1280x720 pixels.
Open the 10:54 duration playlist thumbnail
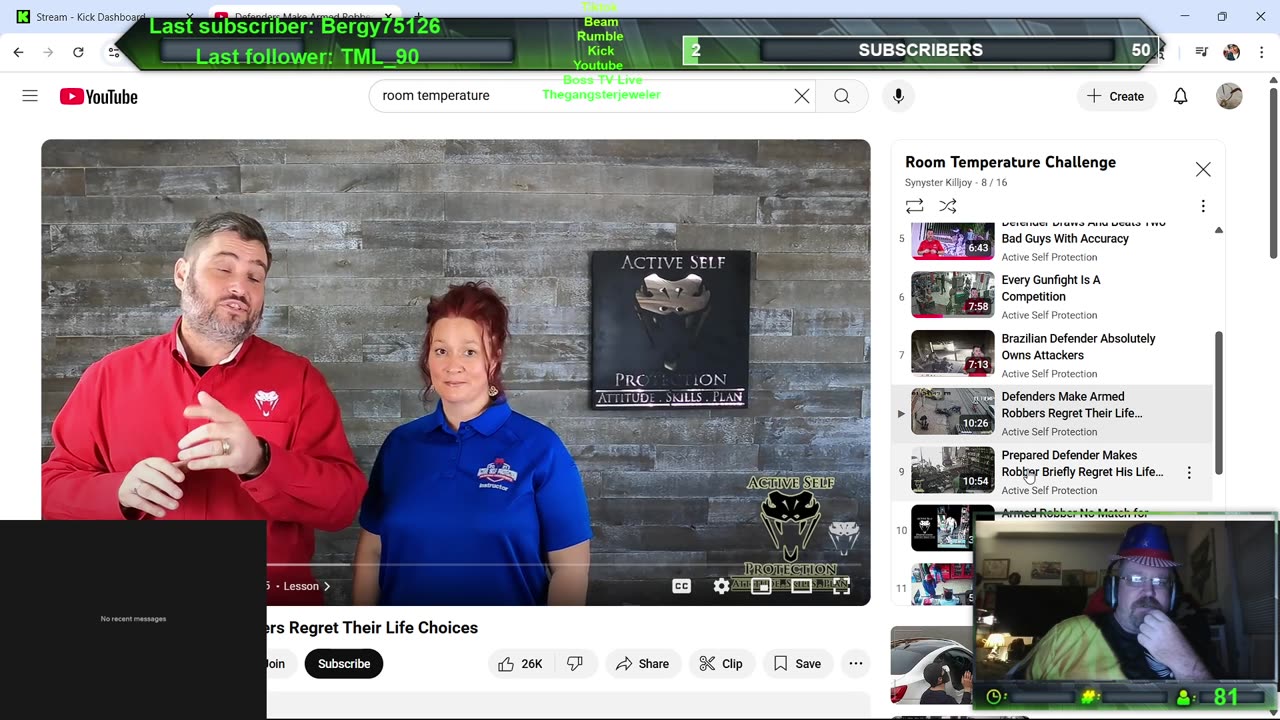[x=952, y=470]
